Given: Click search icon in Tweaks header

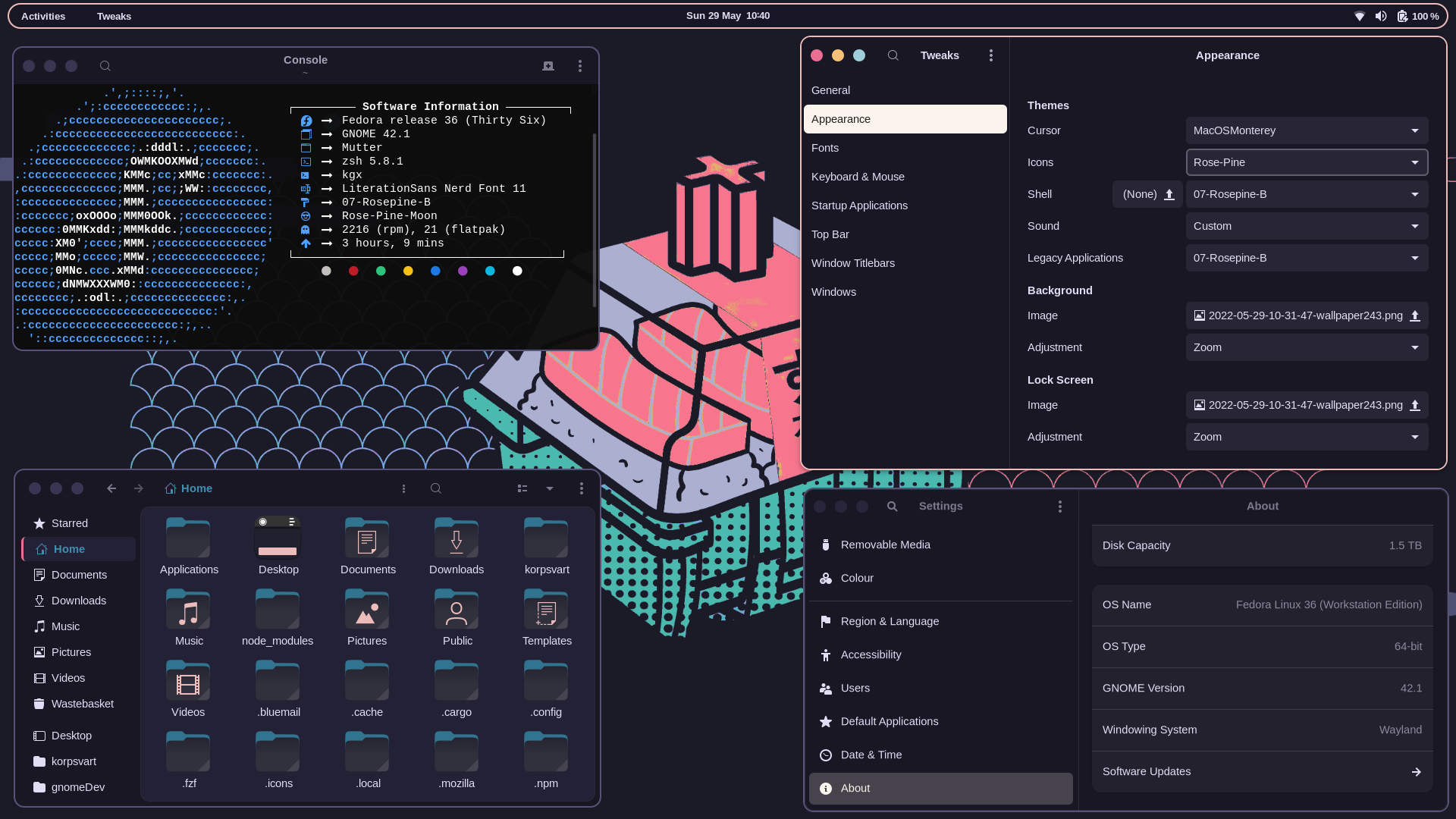Looking at the screenshot, I should click(x=893, y=55).
